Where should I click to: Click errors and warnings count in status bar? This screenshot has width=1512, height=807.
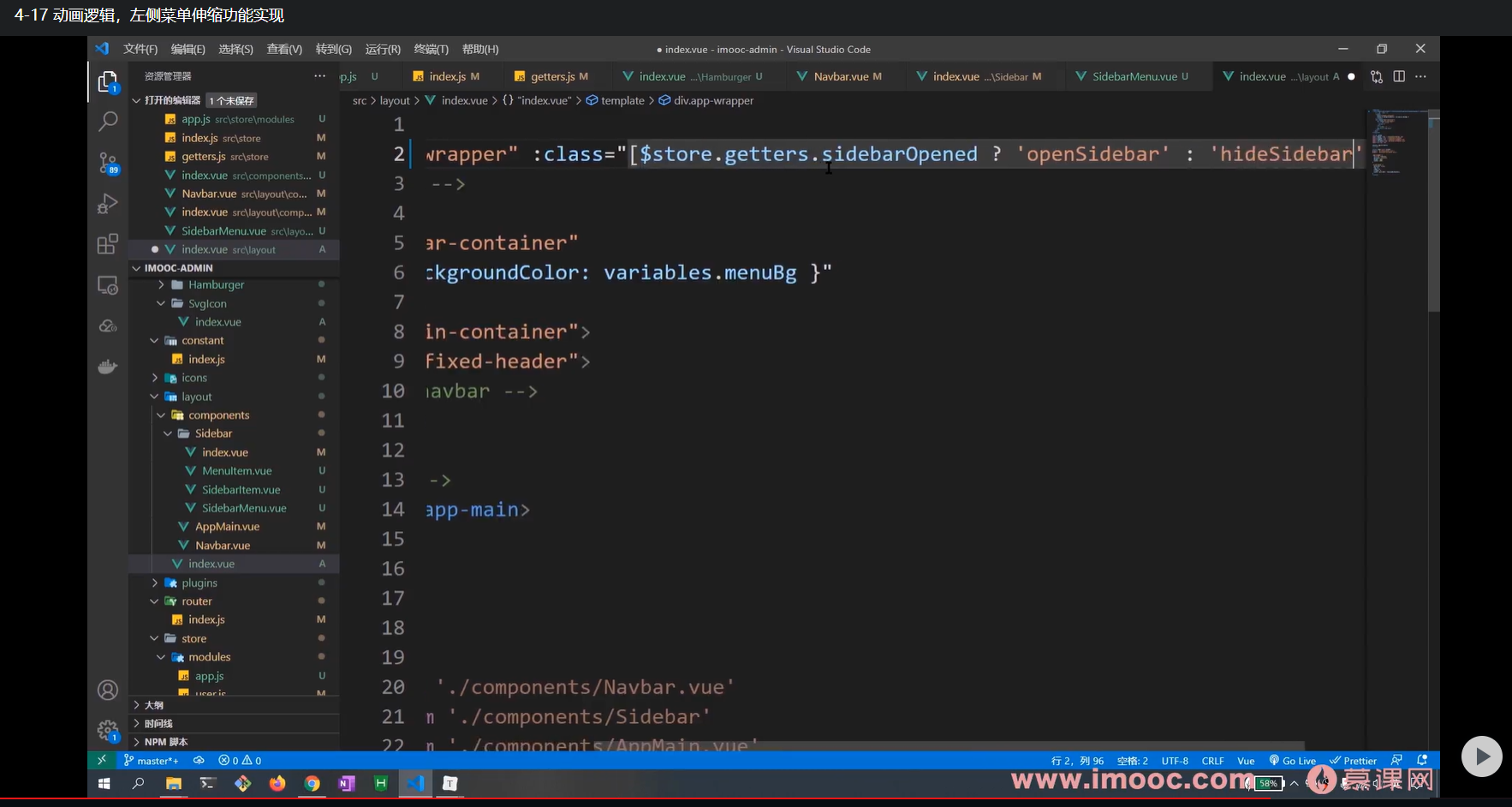240,760
